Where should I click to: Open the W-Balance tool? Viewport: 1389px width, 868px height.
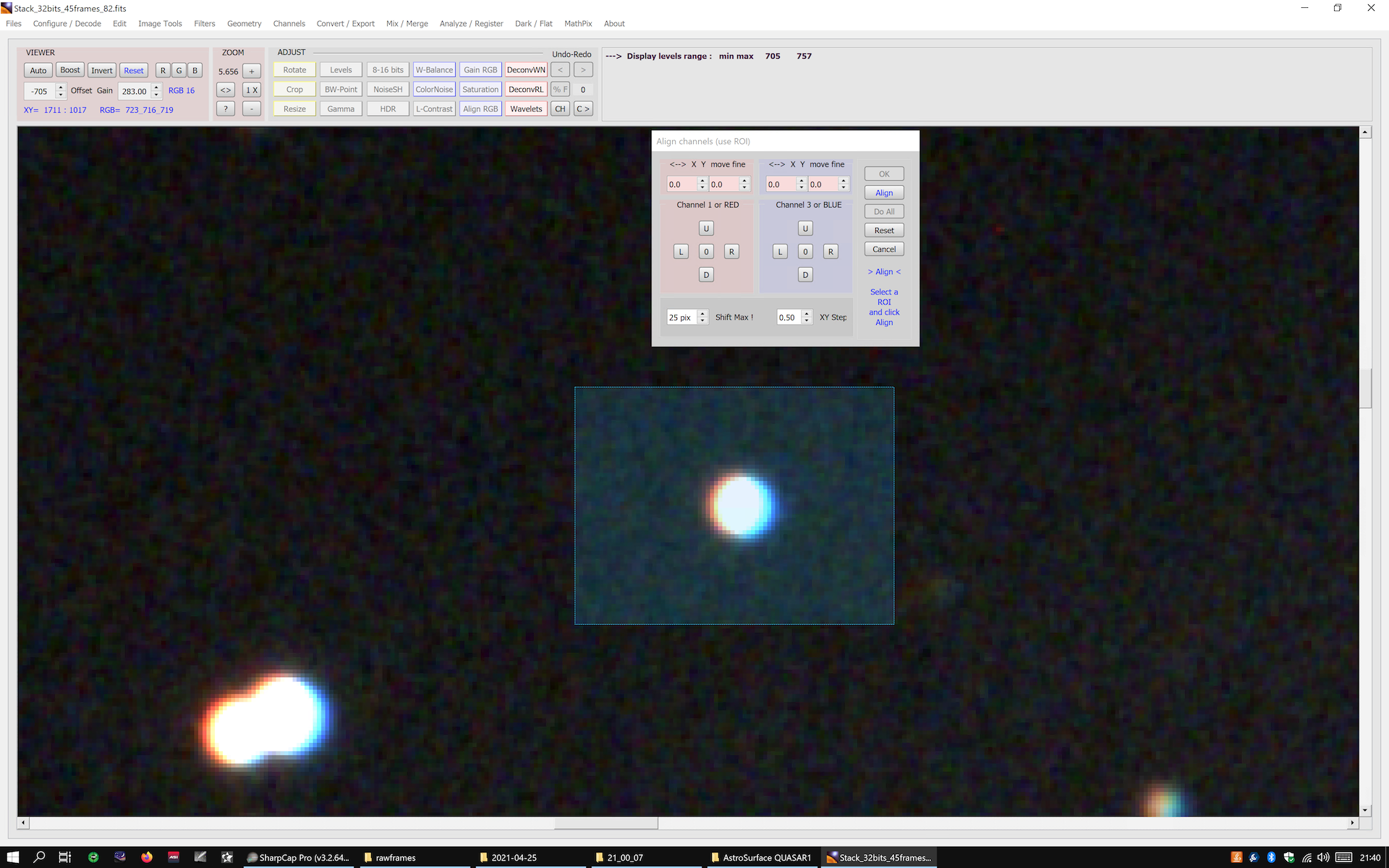pos(434,70)
